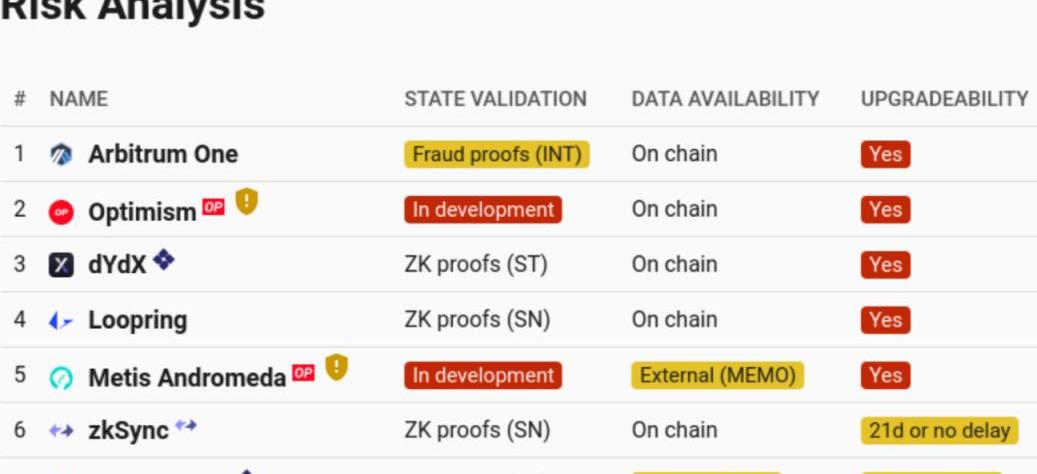
Task: Click the dYdX logo icon
Action: click(x=61, y=265)
